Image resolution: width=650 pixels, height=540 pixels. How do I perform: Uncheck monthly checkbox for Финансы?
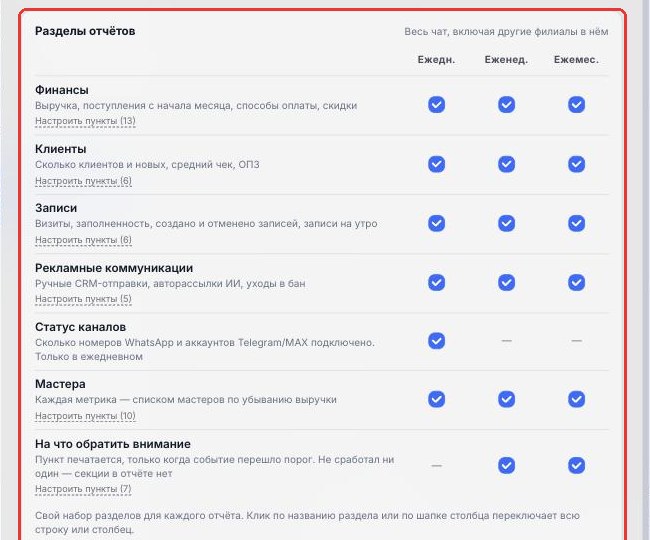[x=576, y=104]
